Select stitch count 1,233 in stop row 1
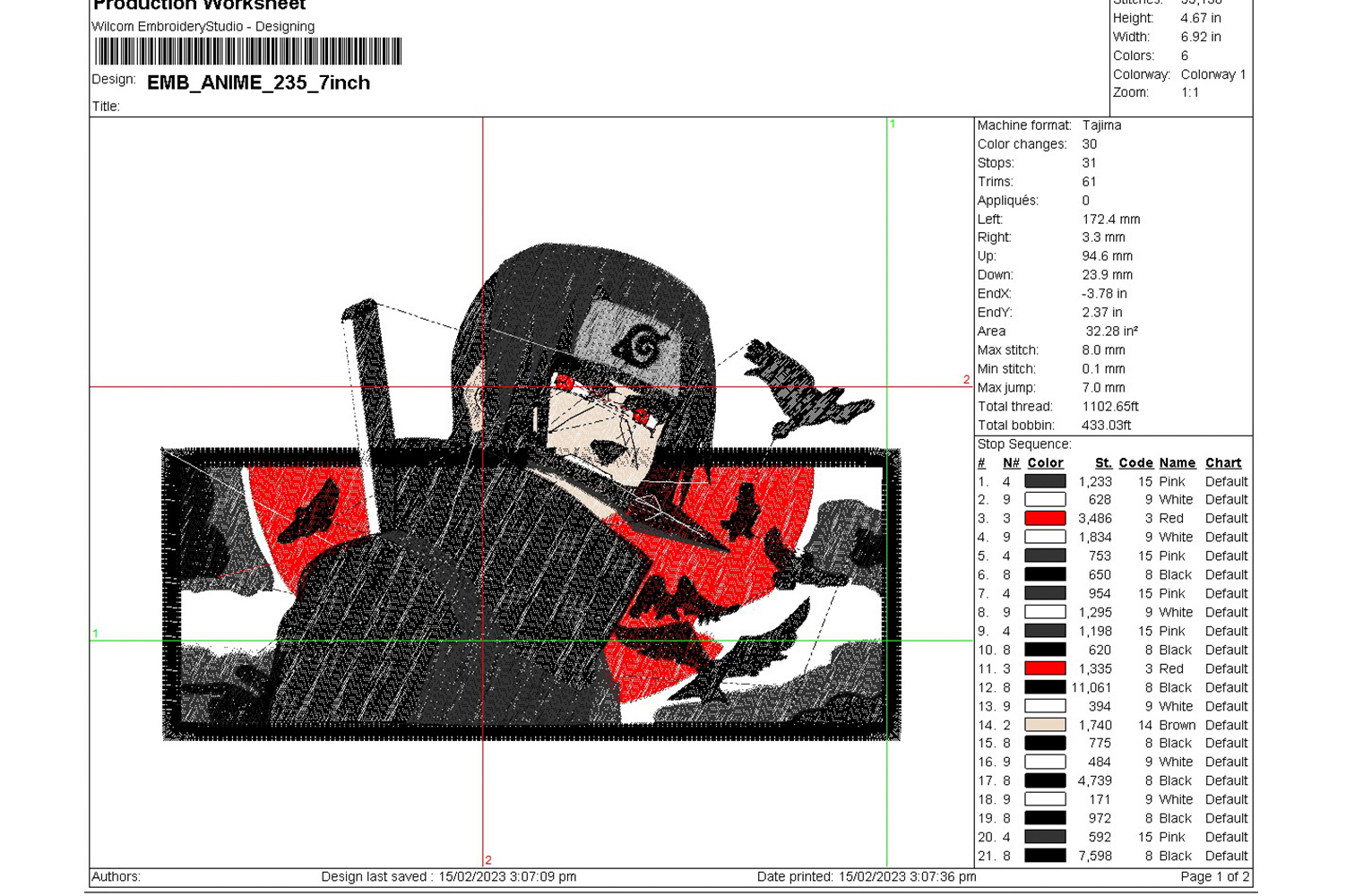The height and width of the screenshot is (896, 1346). pyautogui.click(x=1095, y=481)
